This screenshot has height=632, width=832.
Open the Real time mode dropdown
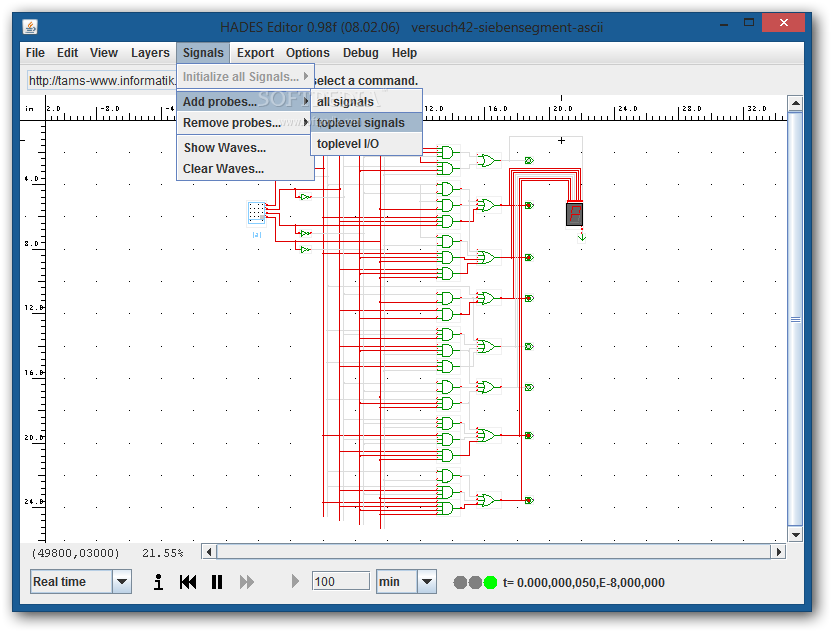pyautogui.click(x=122, y=582)
